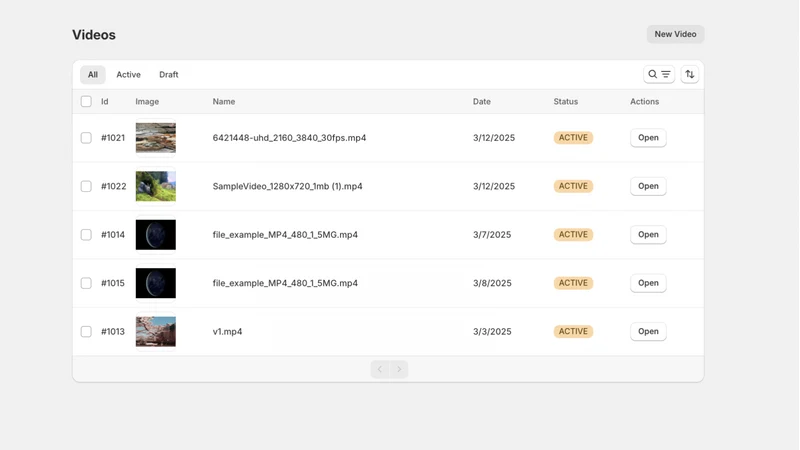Click the id #1015
Viewport: 800px width, 450px height.
tap(113, 283)
